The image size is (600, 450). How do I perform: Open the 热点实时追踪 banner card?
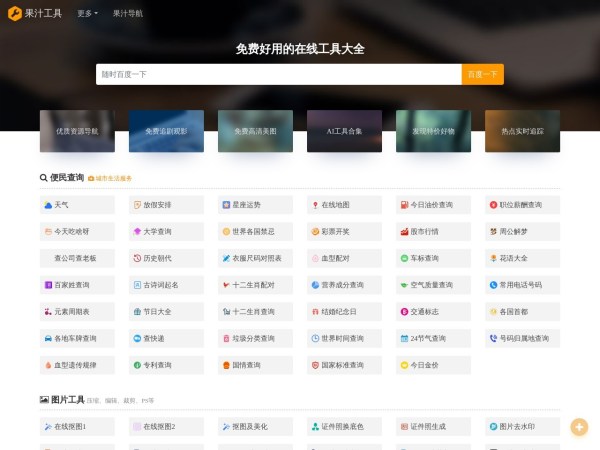522,131
